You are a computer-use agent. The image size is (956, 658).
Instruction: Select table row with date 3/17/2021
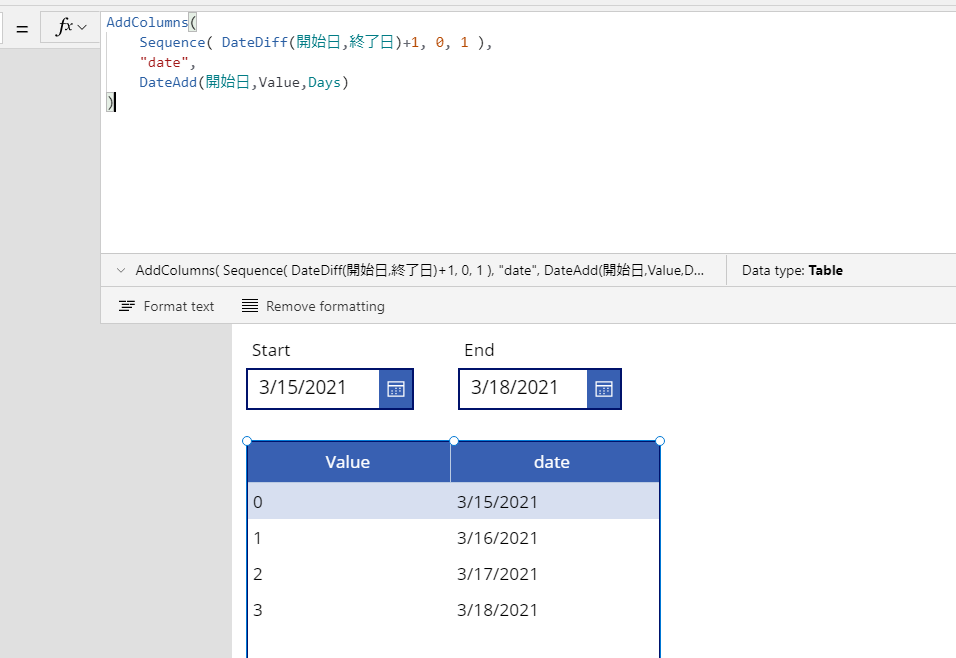coord(454,573)
